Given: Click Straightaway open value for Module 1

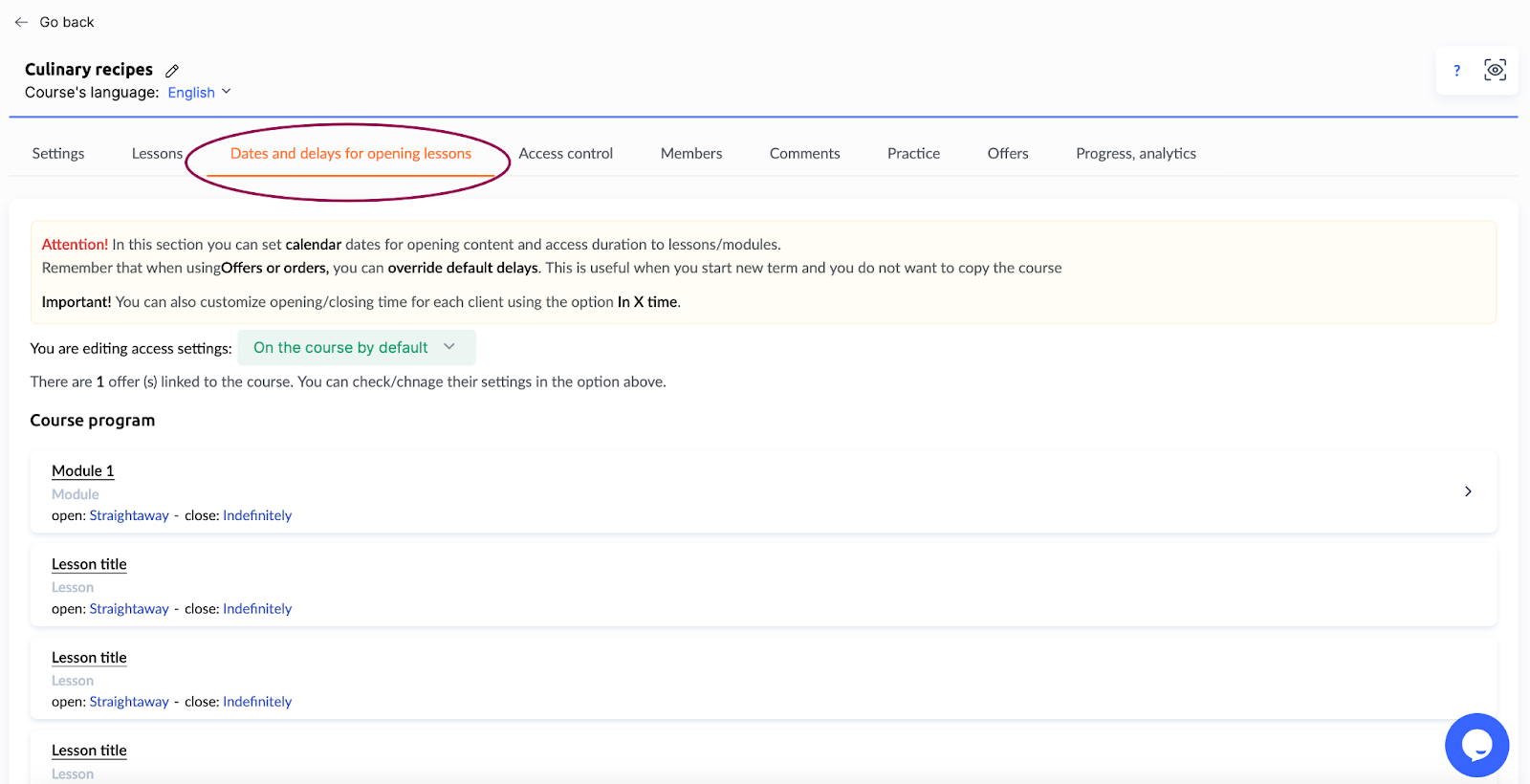Looking at the screenshot, I should [x=129, y=515].
